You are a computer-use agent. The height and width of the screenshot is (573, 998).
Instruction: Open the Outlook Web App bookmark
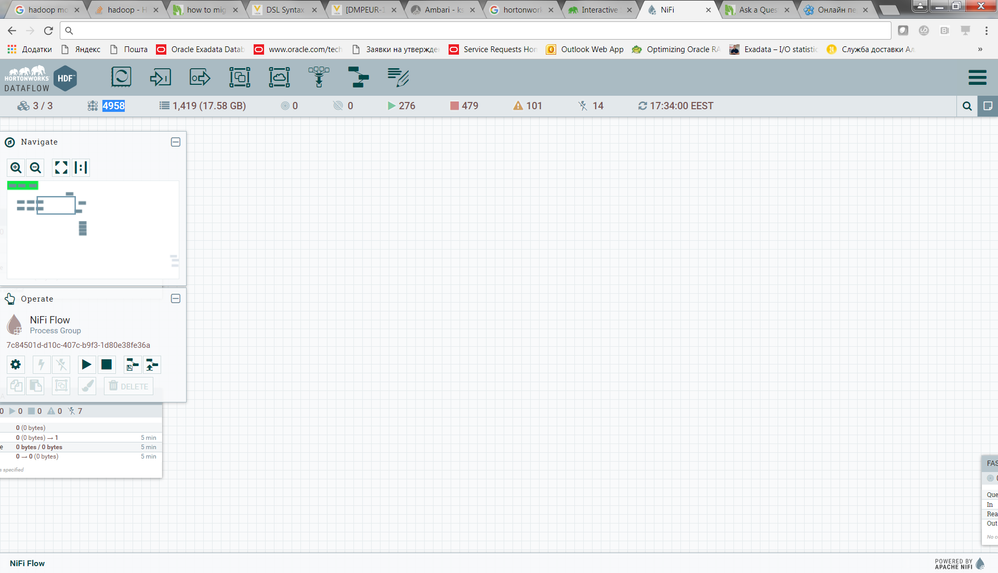pyautogui.click(x=585, y=49)
